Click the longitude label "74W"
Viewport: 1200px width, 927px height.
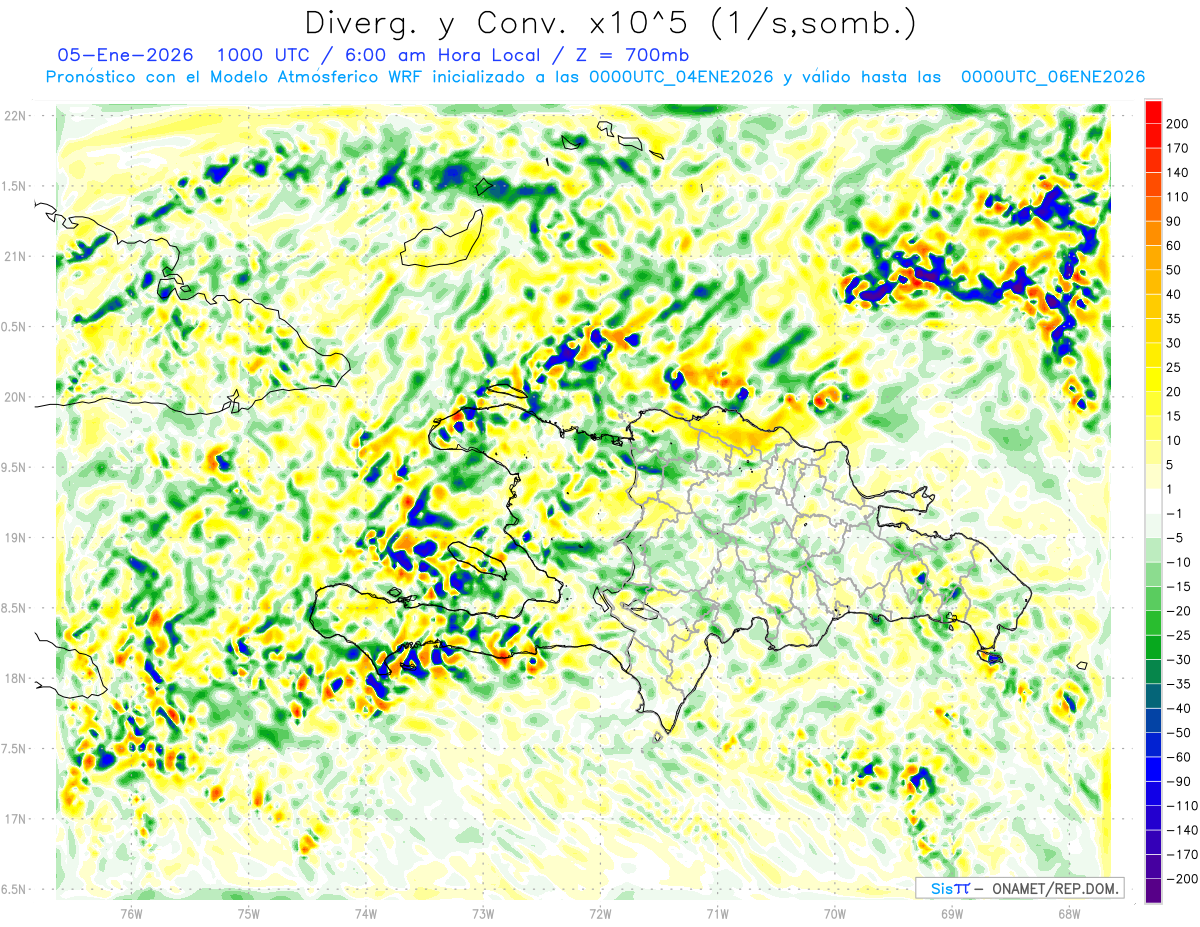tap(366, 913)
